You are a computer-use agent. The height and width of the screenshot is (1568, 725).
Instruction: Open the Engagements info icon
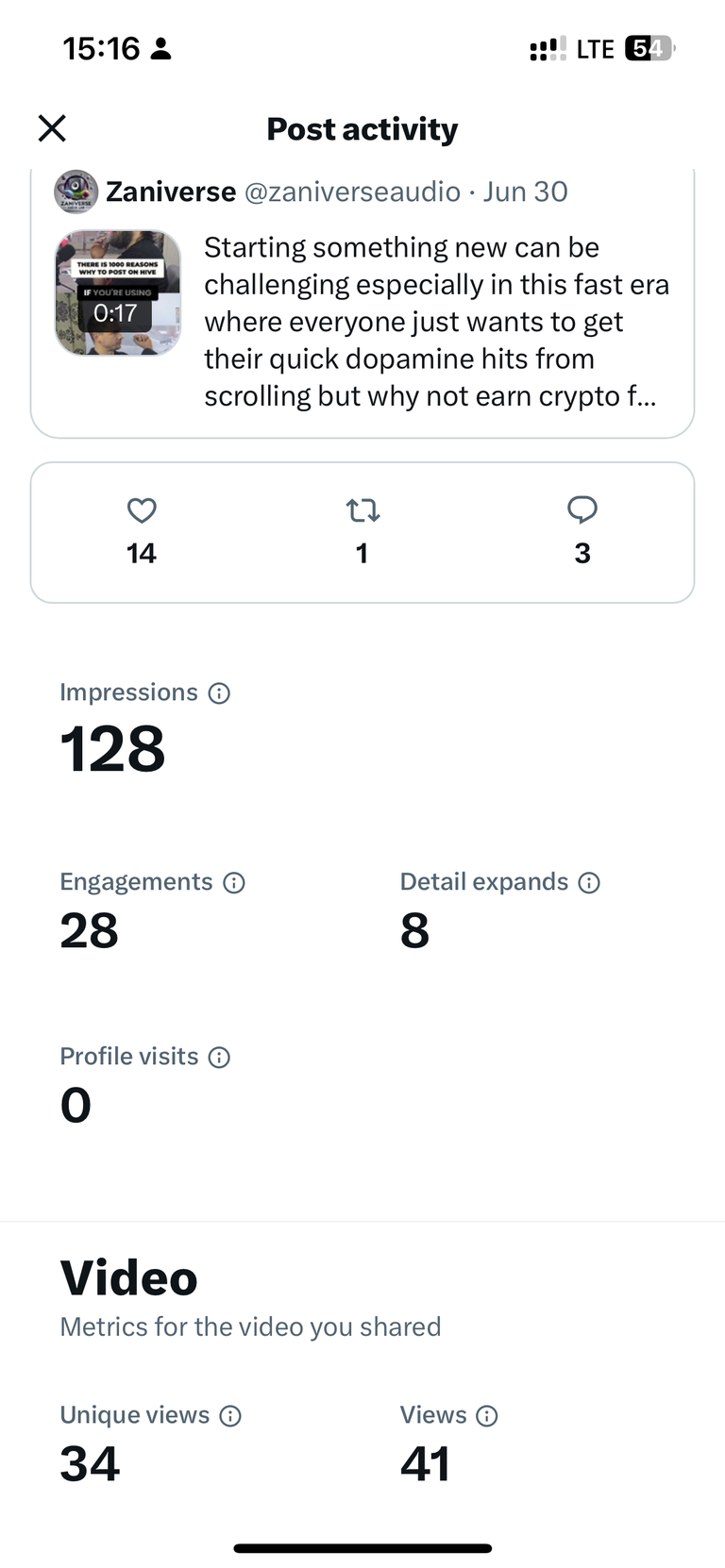click(234, 883)
